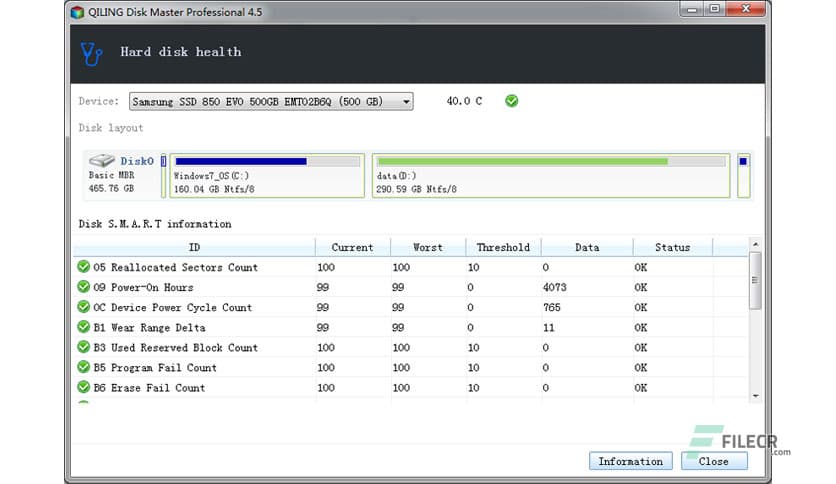Select the '0C Device Power Cycle Count' row text
Image resolution: width=836 pixels, height=484 pixels.
coord(173,308)
